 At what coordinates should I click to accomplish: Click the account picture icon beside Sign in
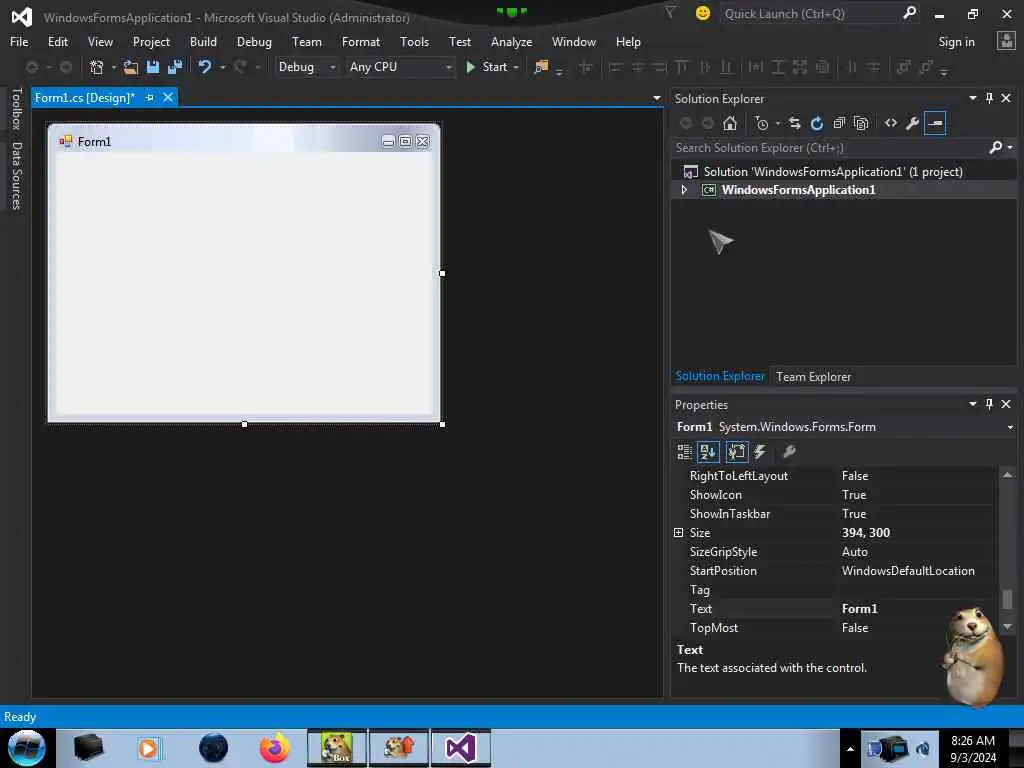tap(1006, 41)
